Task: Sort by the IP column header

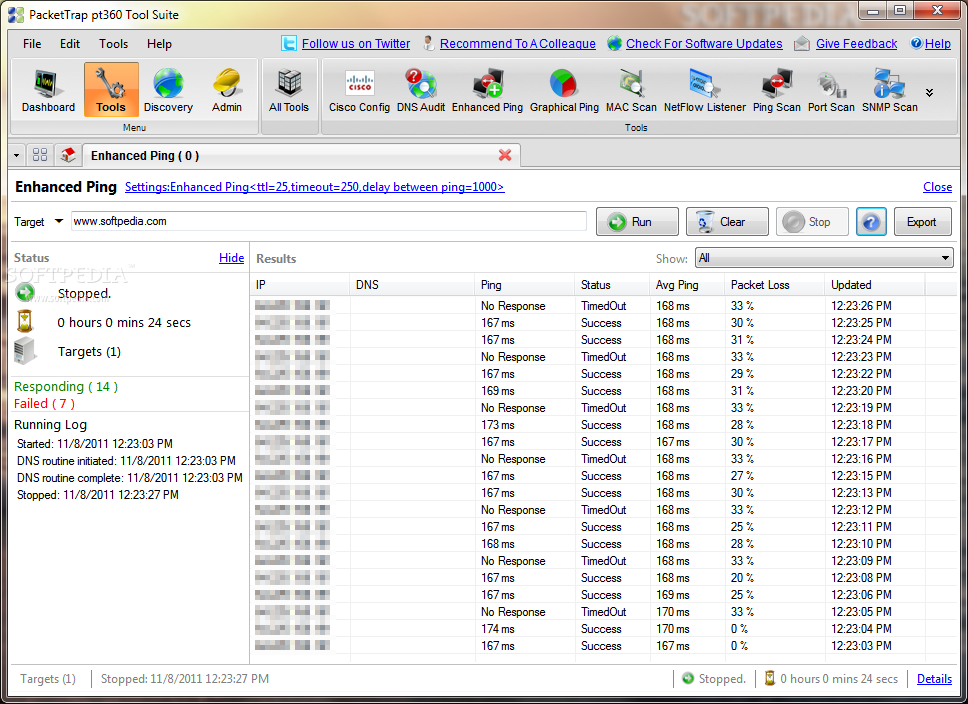Action: pyautogui.click(x=301, y=285)
